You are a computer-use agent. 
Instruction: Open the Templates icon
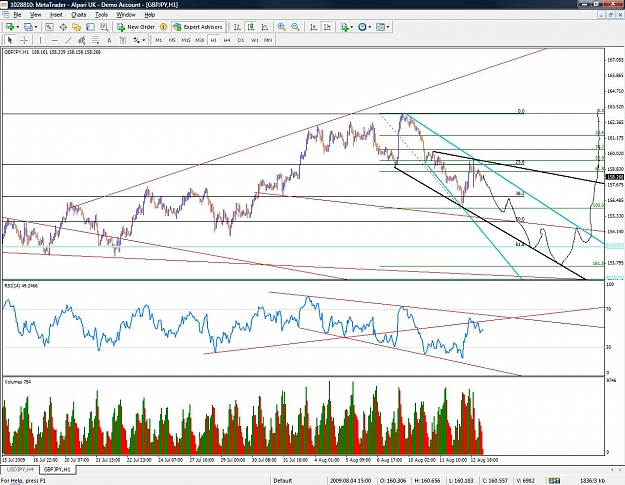click(380, 27)
